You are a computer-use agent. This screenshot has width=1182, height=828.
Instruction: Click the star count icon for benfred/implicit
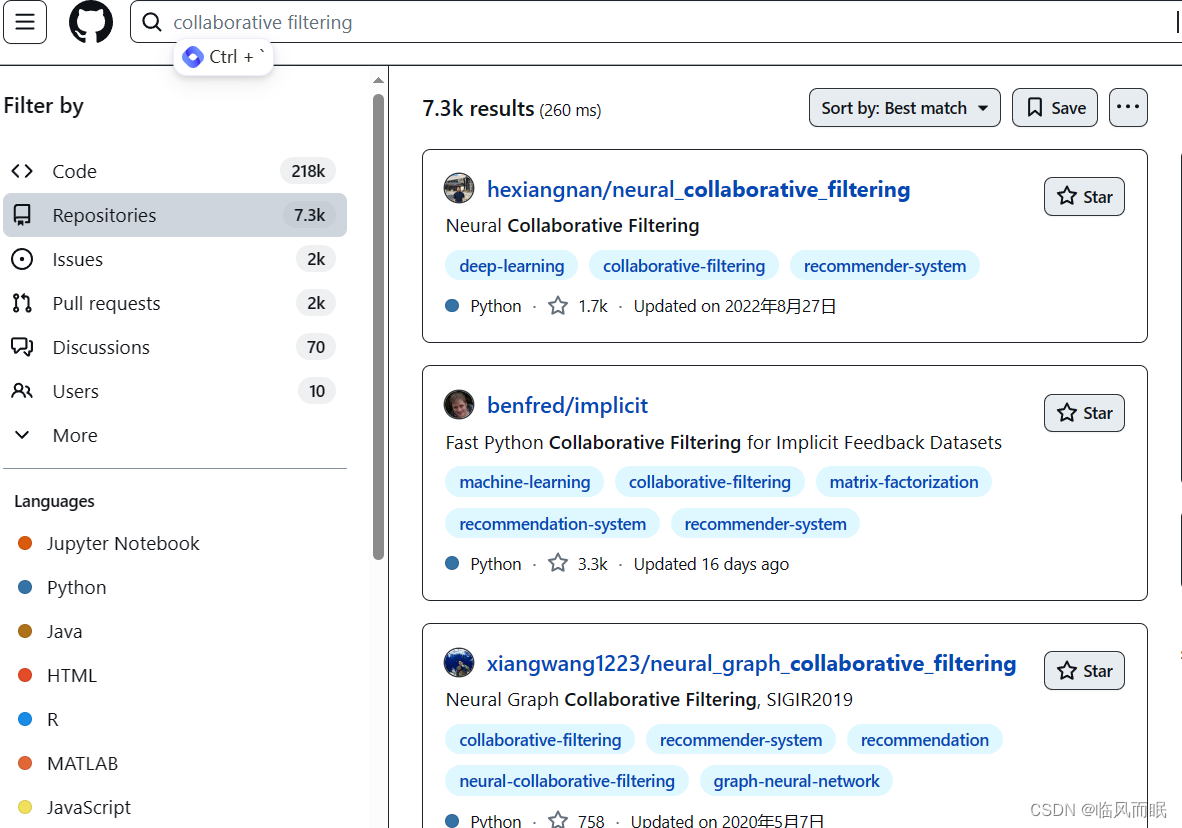[x=558, y=564]
